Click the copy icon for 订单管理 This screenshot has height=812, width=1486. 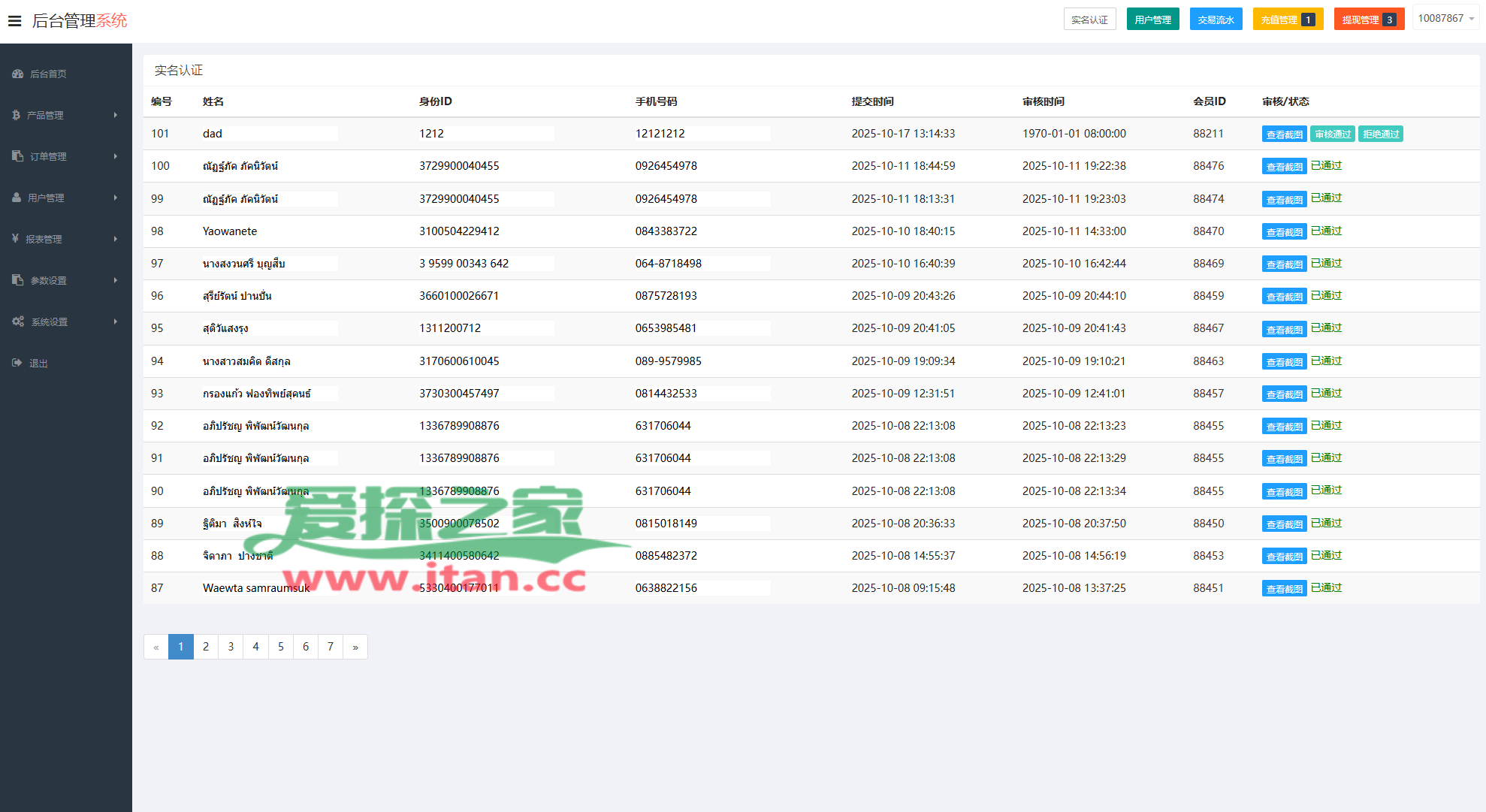pyautogui.click(x=18, y=156)
